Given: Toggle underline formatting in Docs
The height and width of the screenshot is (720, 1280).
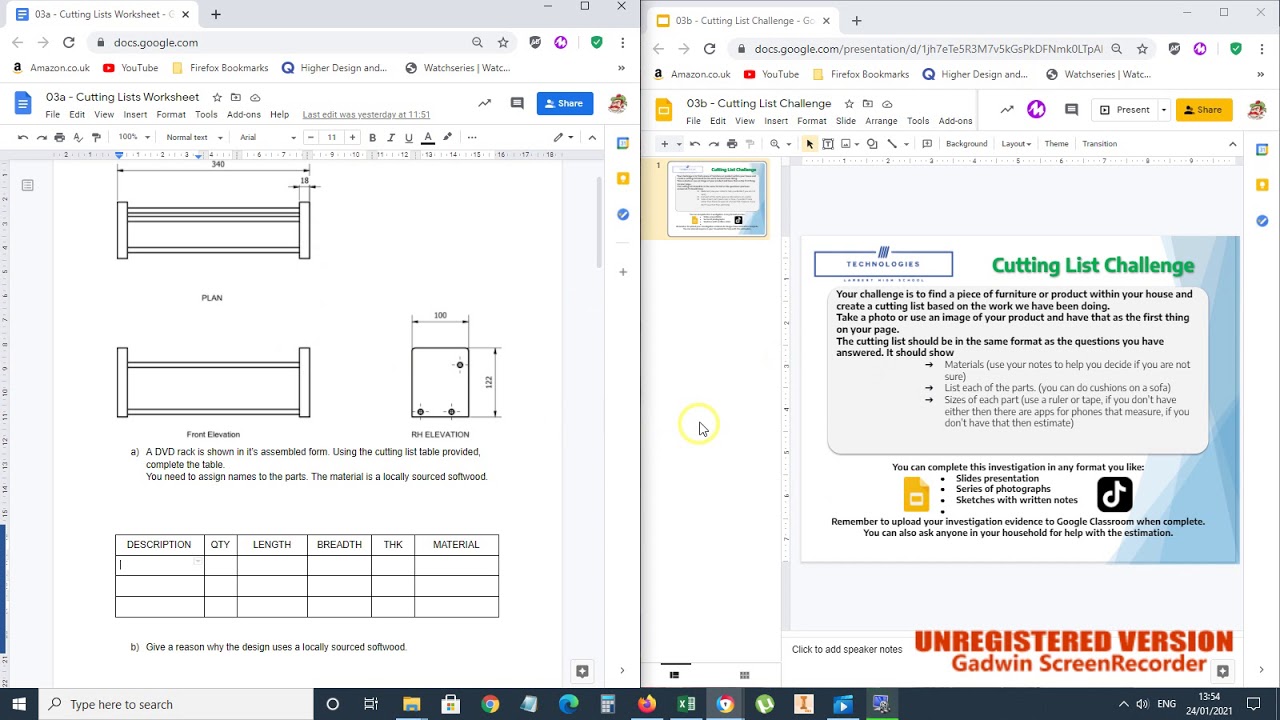Looking at the screenshot, I should tap(409, 137).
